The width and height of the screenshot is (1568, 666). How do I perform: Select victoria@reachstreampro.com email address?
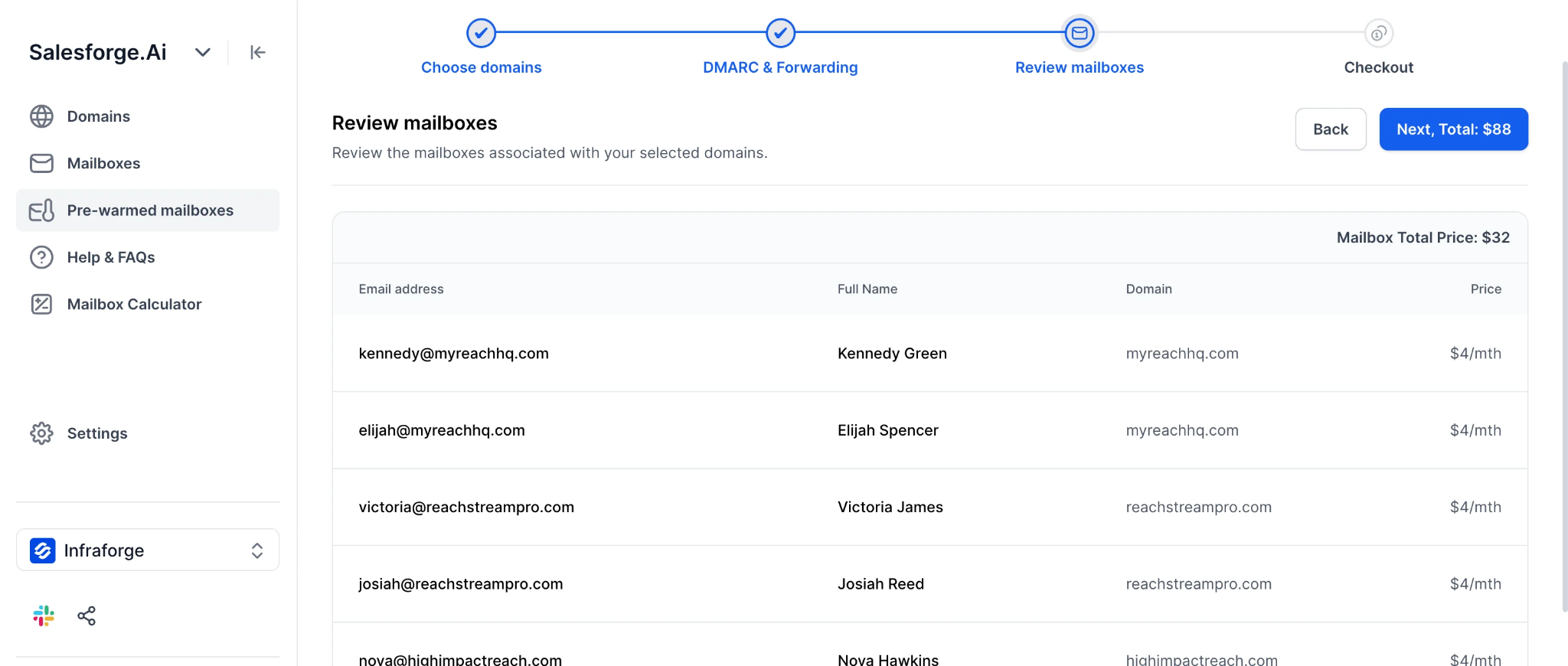click(466, 507)
